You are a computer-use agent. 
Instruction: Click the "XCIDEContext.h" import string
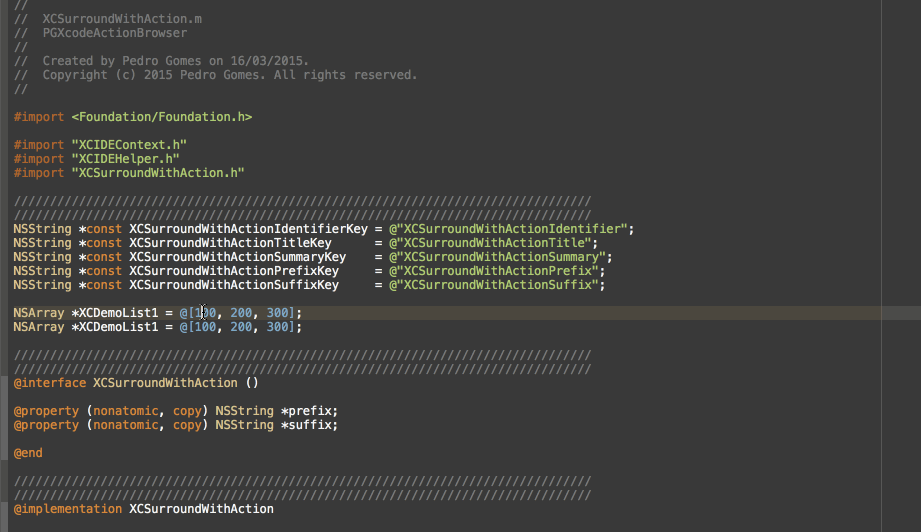point(129,145)
